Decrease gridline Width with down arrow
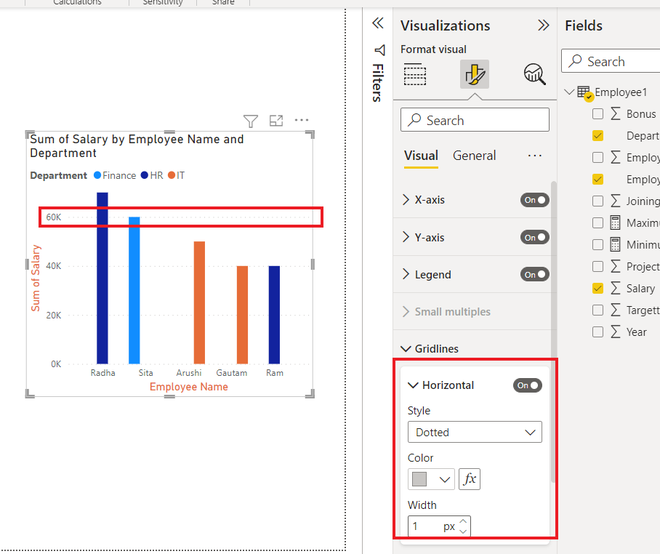Image resolution: width=660 pixels, height=554 pixels. click(463, 531)
